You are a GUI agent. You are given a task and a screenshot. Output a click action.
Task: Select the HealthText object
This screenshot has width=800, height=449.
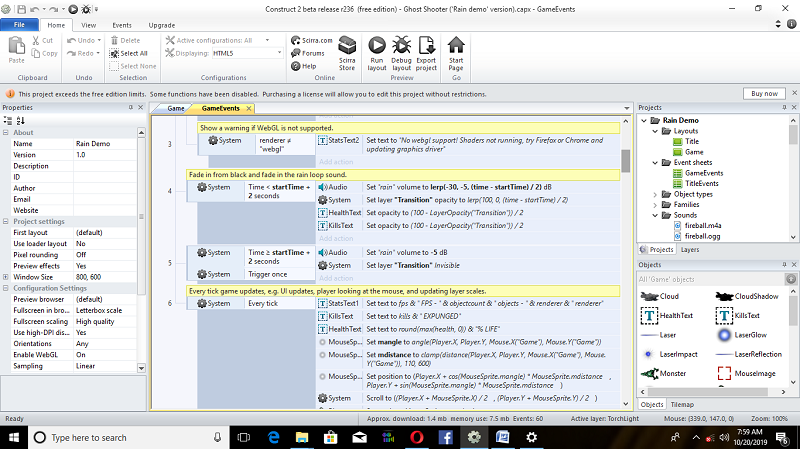point(667,315)
